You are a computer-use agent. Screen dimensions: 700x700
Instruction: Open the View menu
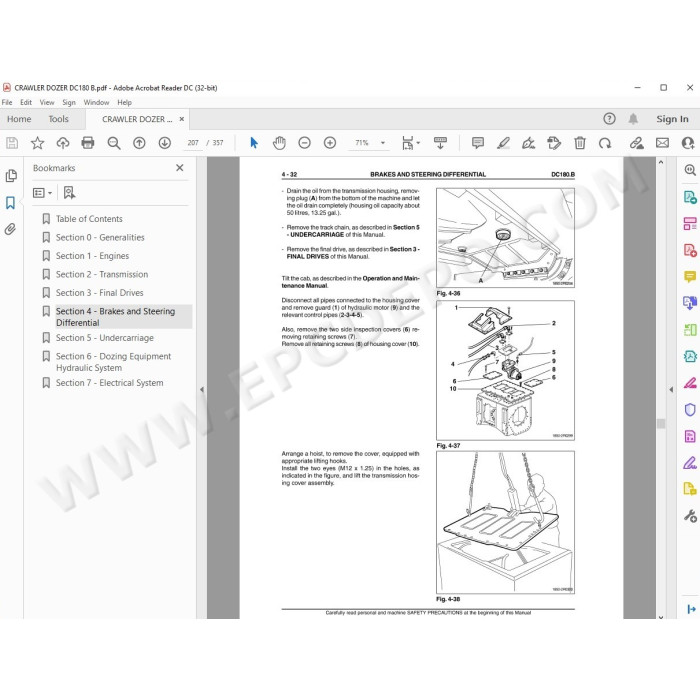47,102
